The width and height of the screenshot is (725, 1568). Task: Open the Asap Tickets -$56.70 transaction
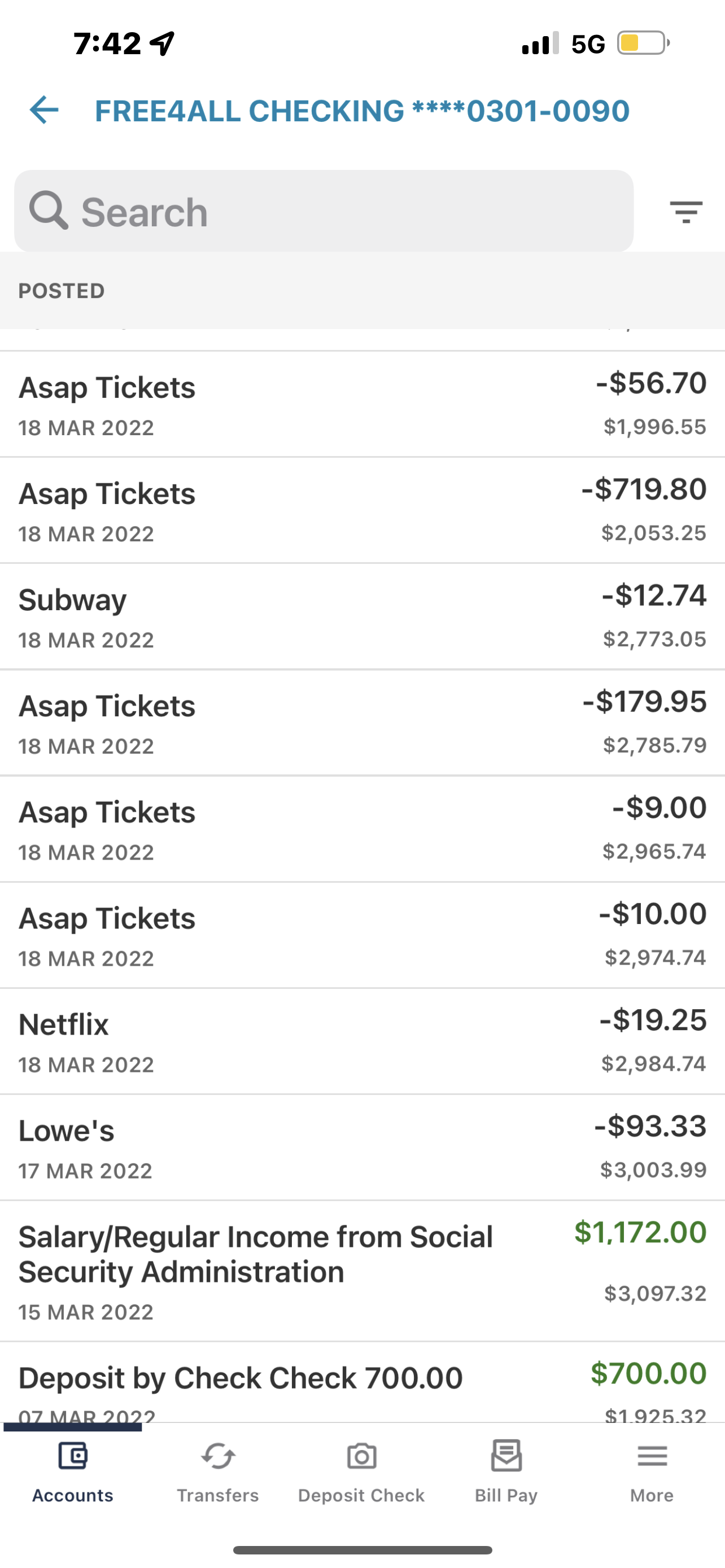(362, 404)
